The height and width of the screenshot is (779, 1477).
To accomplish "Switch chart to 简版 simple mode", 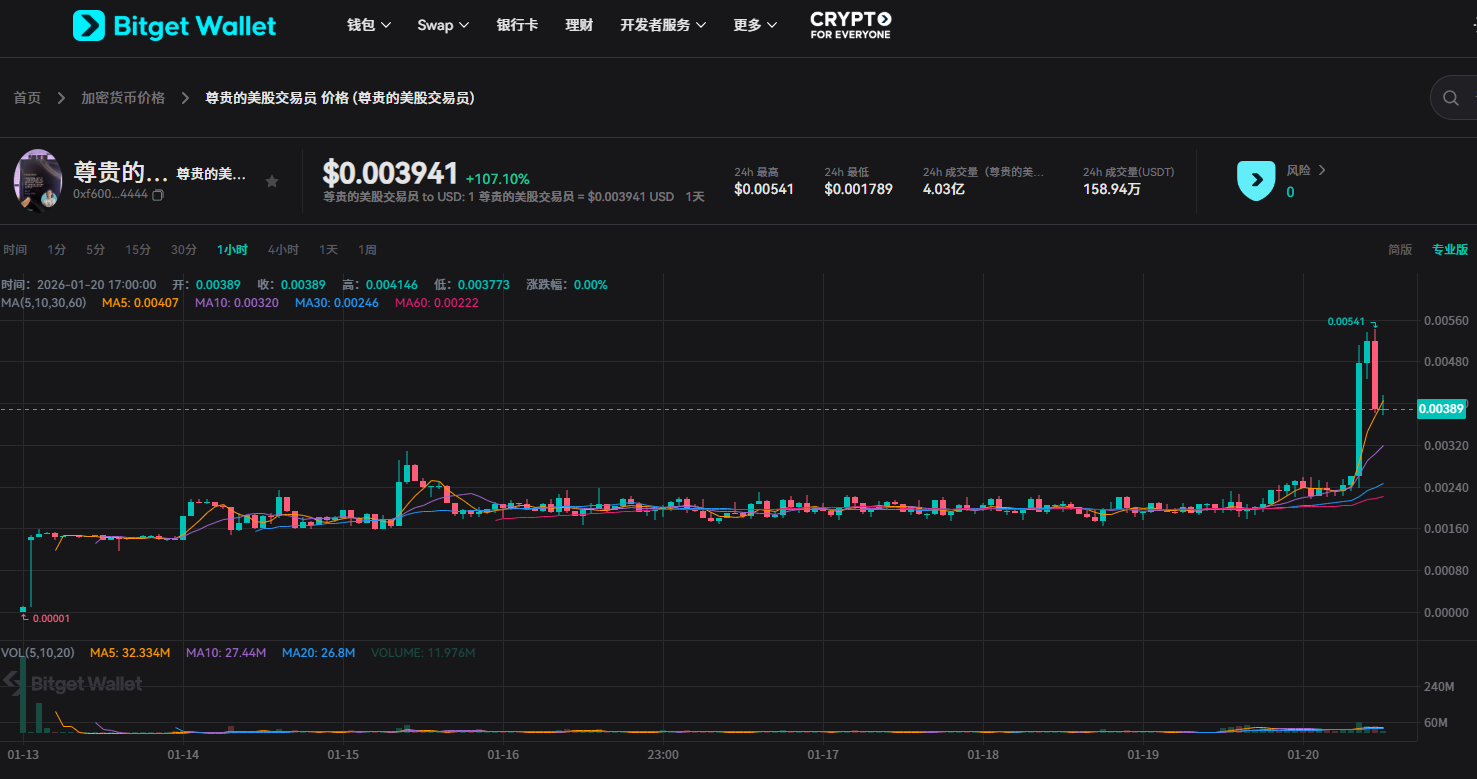I will pyautogui.click(x=1400, y=249).
